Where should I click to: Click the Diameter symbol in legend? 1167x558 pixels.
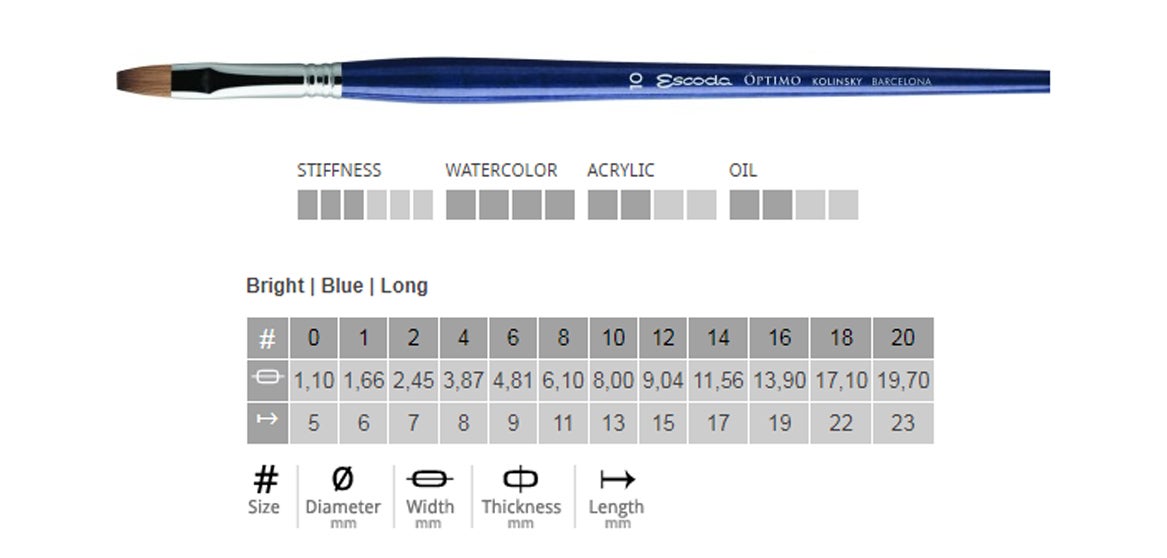(x=342, y=479)
